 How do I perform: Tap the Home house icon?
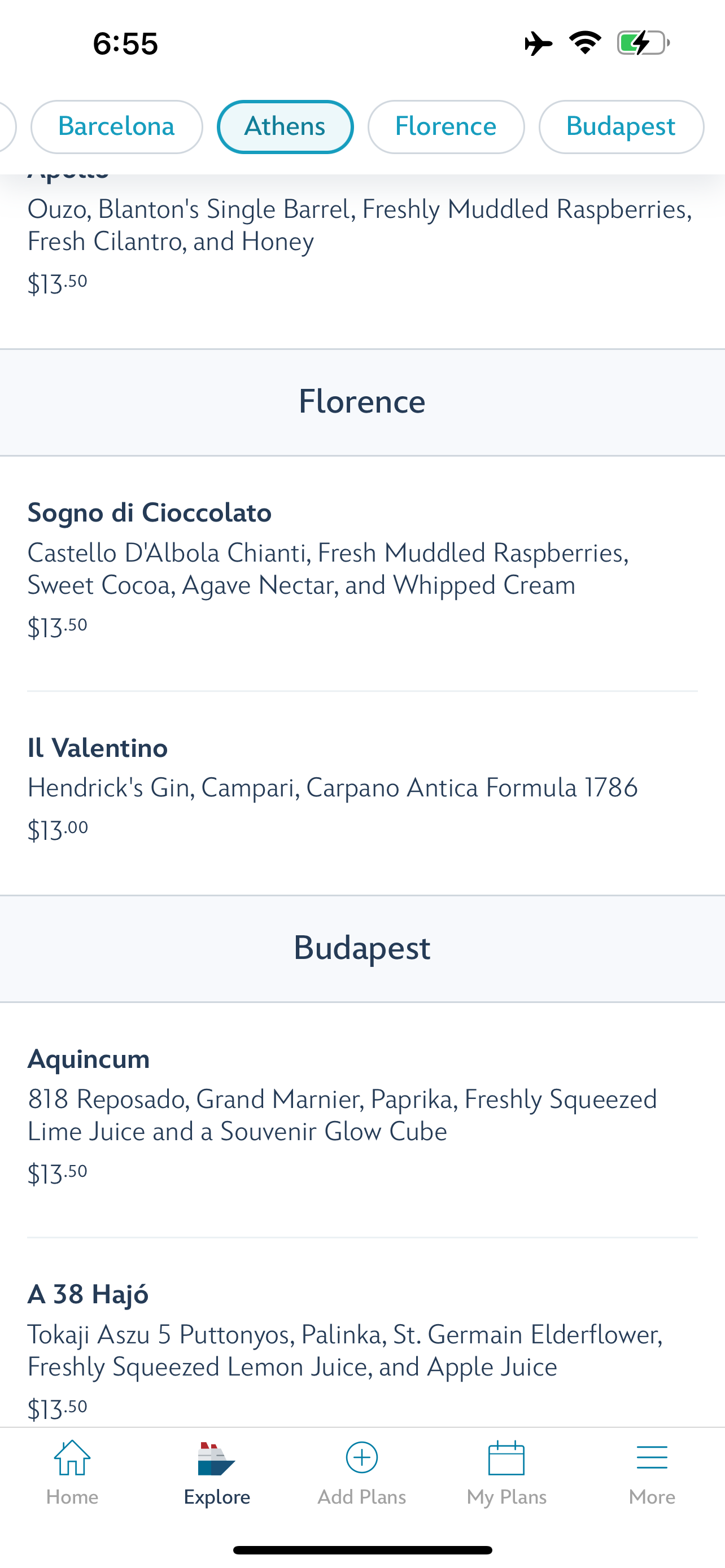(72, 1457)
